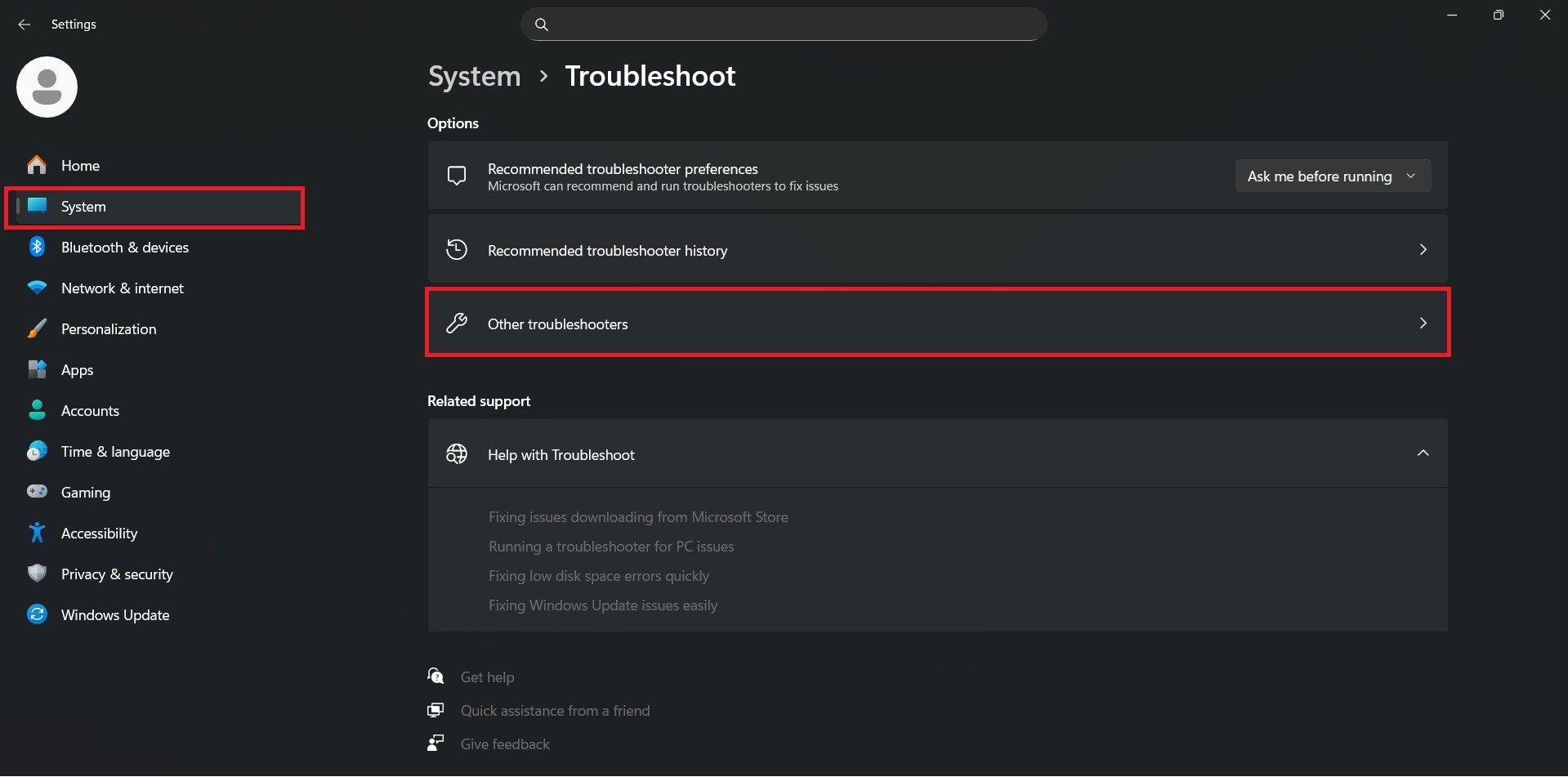Click the Privacy & security shield icon
1568x777 pixels.
[37, 574]
